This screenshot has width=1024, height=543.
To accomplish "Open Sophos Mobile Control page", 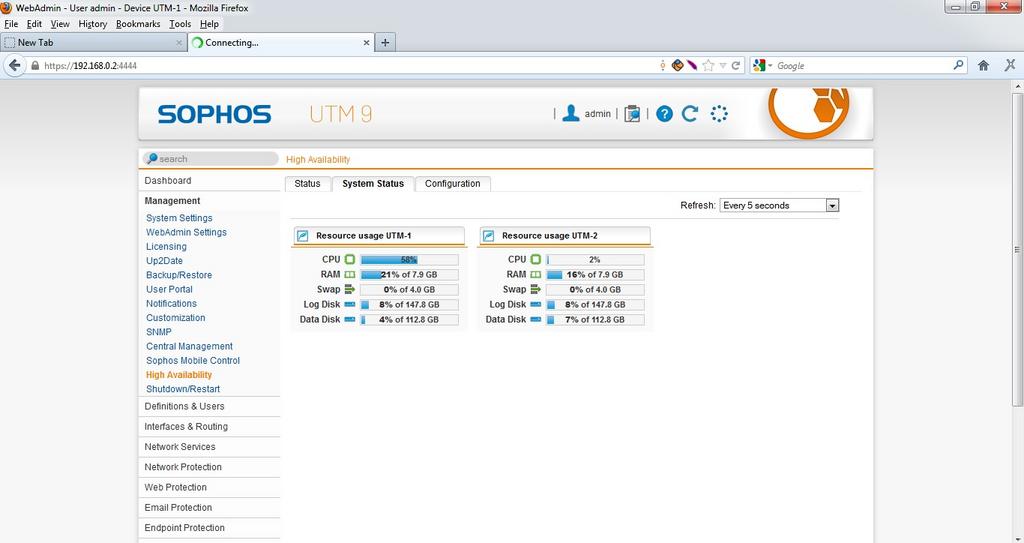I will (193, 361).
